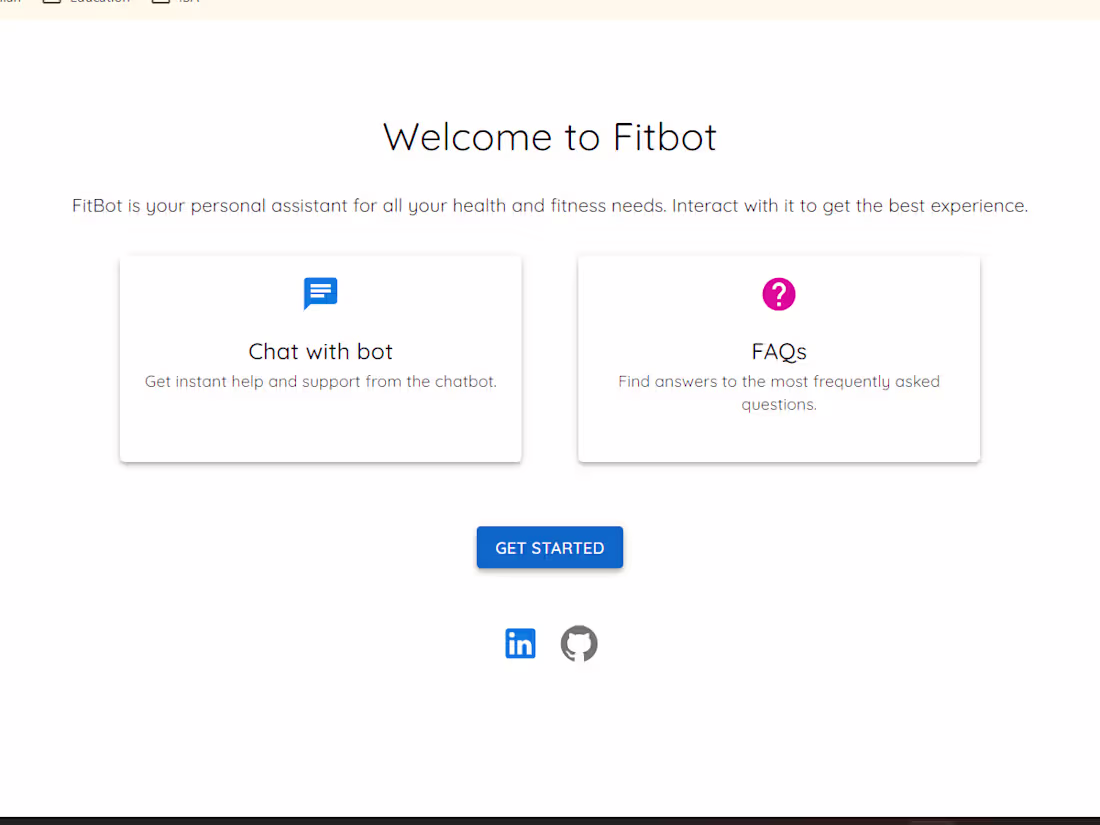Click the leftmost truncated bookmark item
The width and height of the screenshot is (1100, 825).
click(x=8, y=3)
